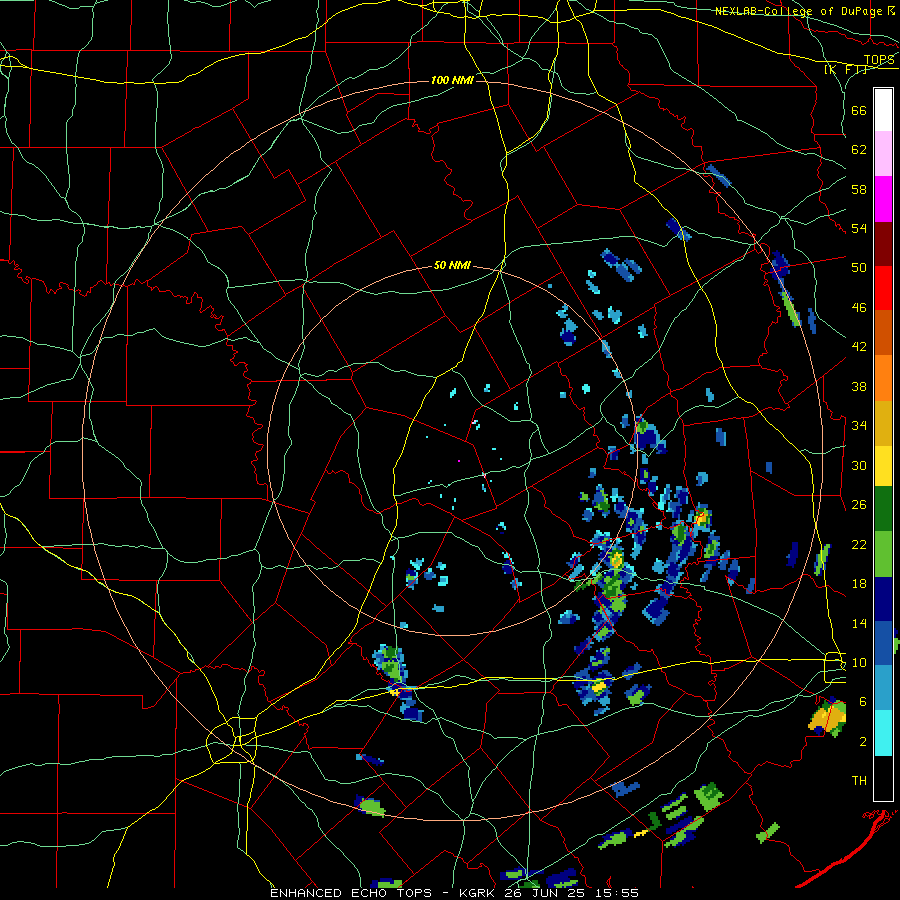Click the legend value "46"

pyautogui.click(x=859, y=308)
